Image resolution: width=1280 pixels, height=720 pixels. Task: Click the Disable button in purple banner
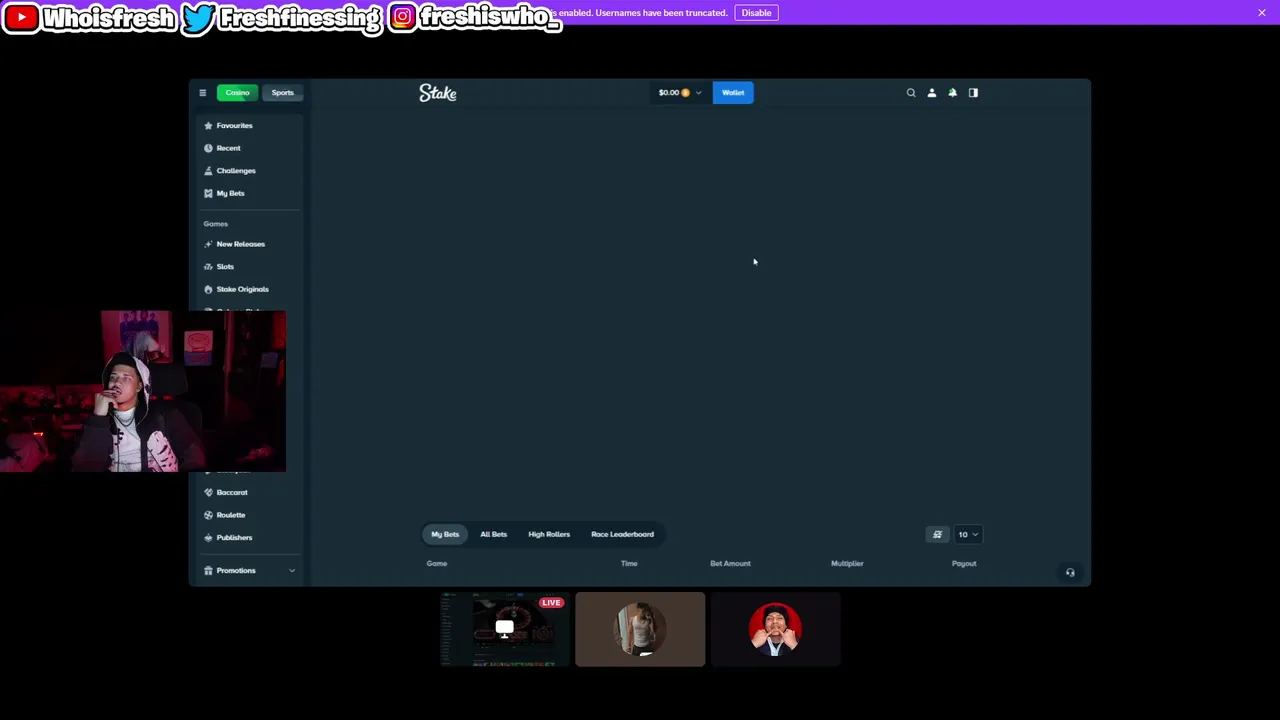tap(756, 13)
